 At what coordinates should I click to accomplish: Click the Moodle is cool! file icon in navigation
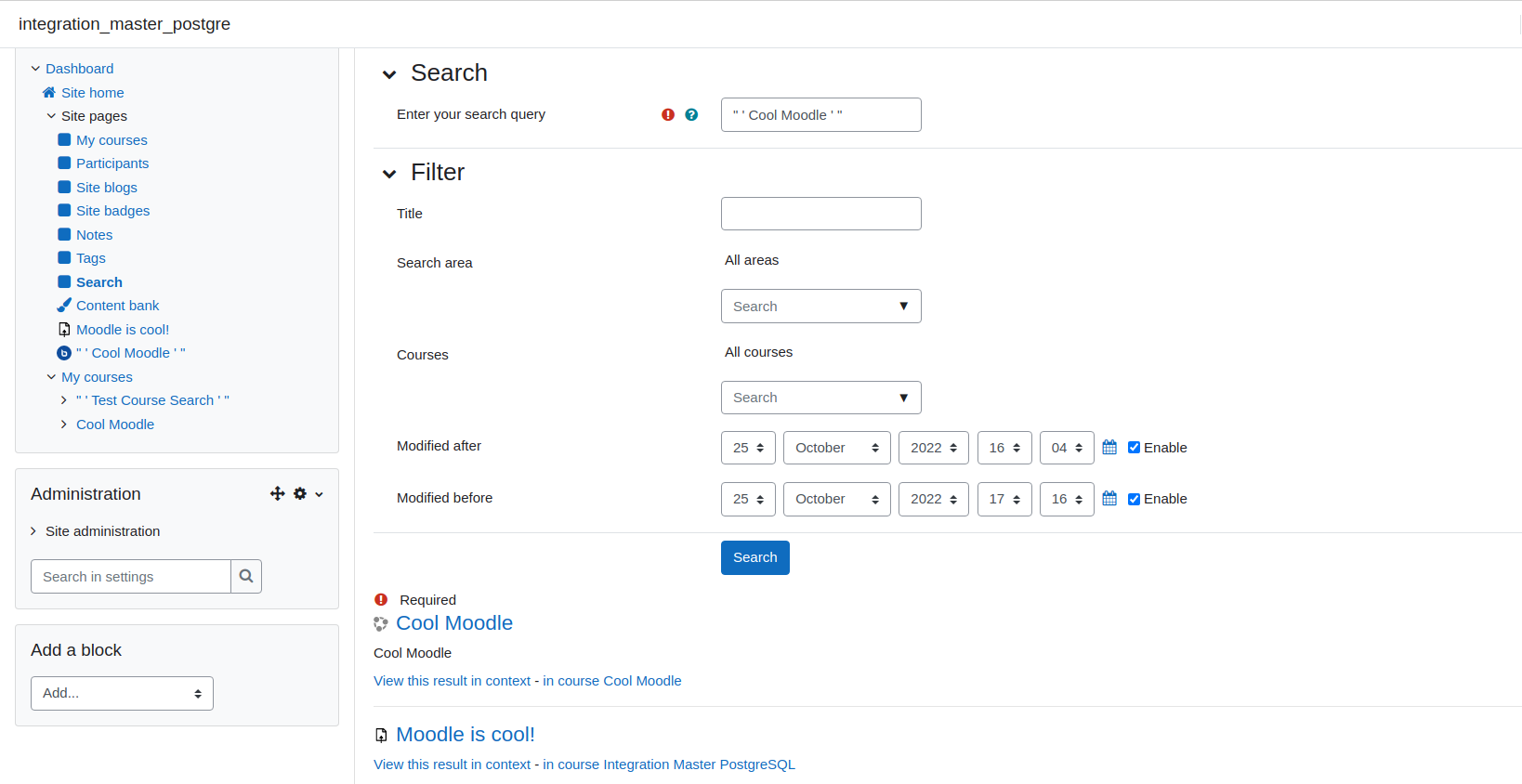(x=64, y=329)
